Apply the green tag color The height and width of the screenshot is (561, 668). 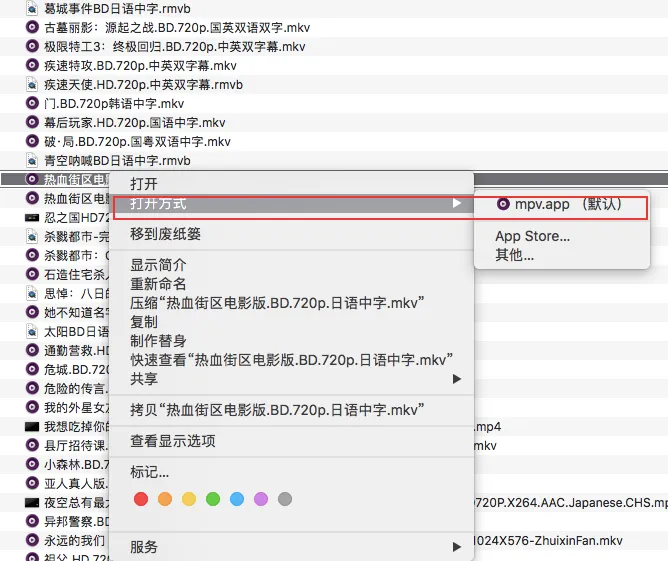tap(213, 499)
